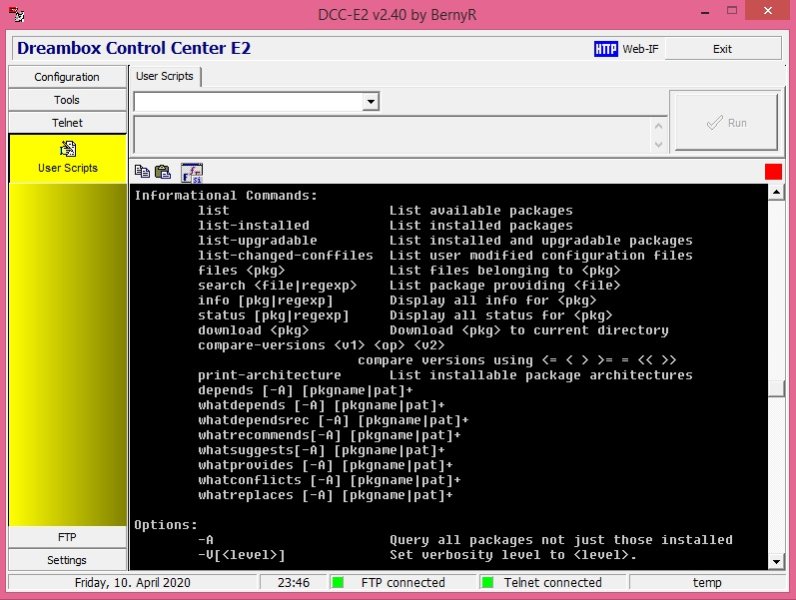Click terminal scrollbar up arrow

pyautogui.click(x=776, y=192)
